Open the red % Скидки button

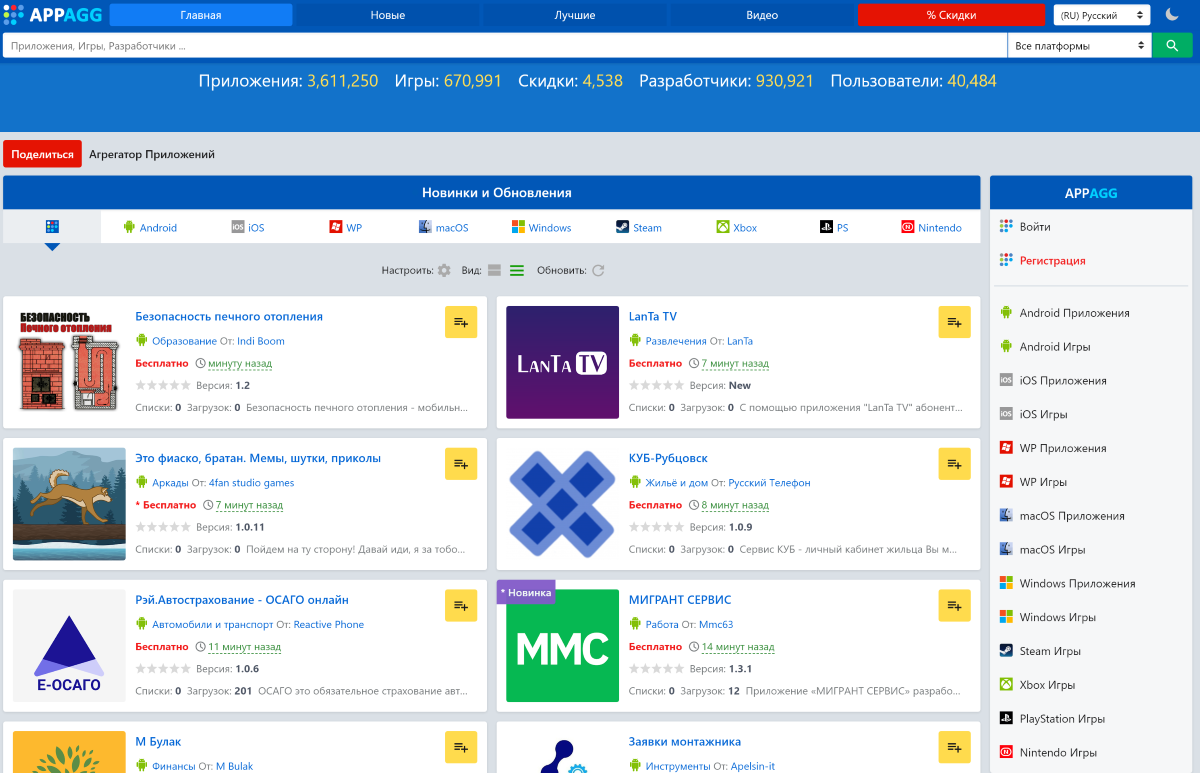click(951, 15)
